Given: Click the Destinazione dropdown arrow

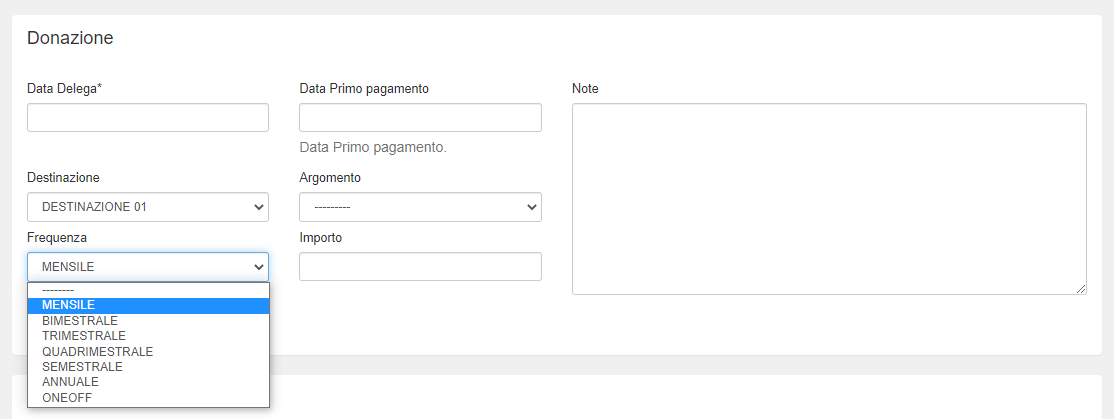Looking at the screenshot, I should pos(259,207).
